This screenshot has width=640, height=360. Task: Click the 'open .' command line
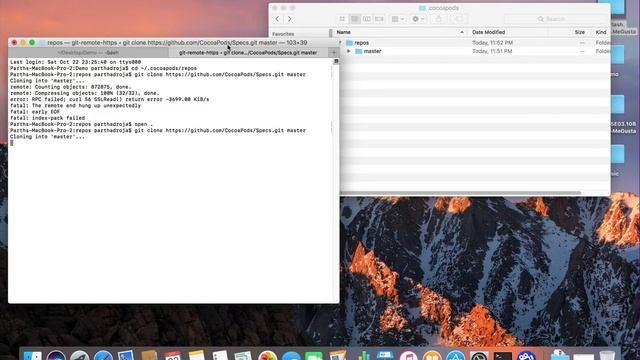click(x=81, y=124)
